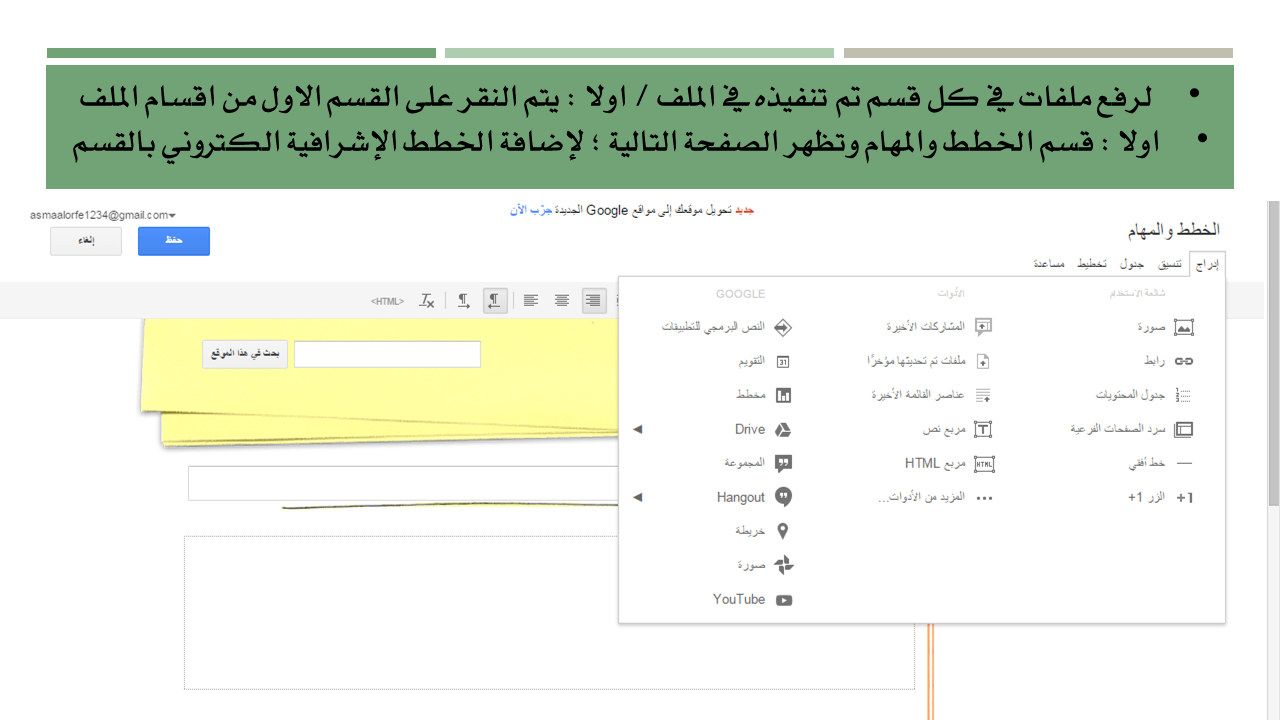Click the Cancel (إلغاء) button
This screenshot has height=720, width=1280.
(86, 241)
